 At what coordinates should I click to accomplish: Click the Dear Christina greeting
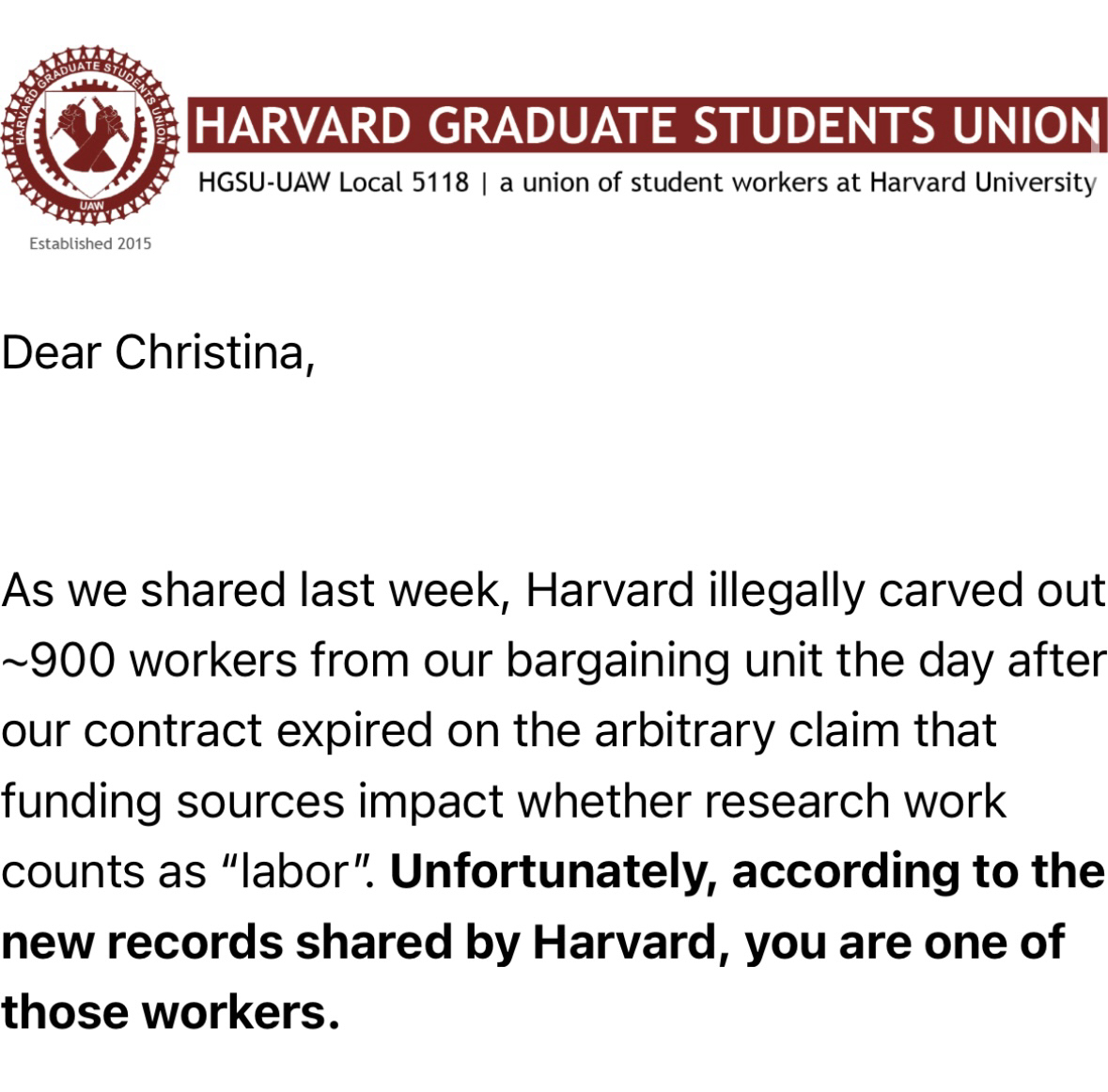coord(157,353)
